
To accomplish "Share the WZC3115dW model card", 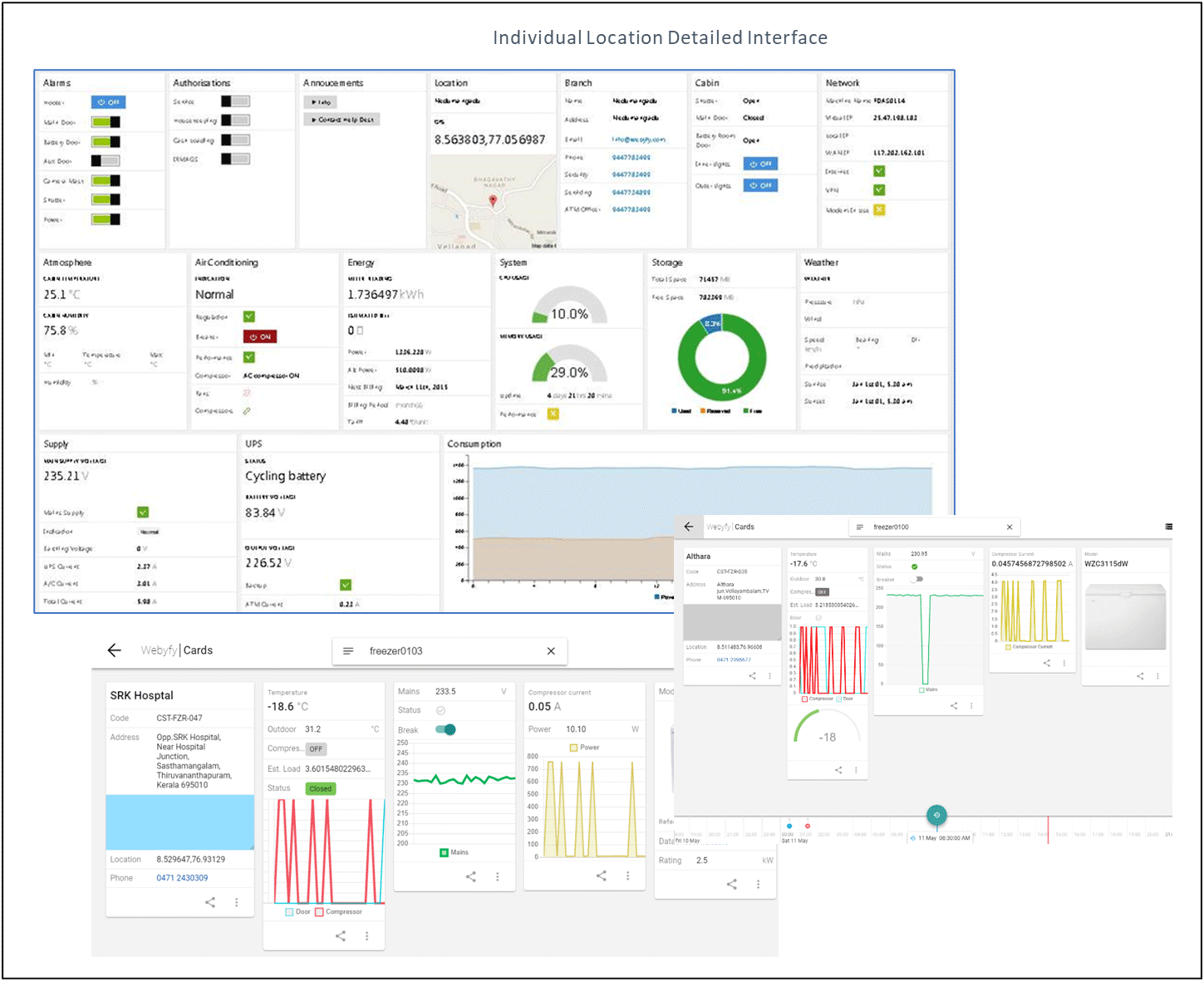I will [x=1140, y=676].
